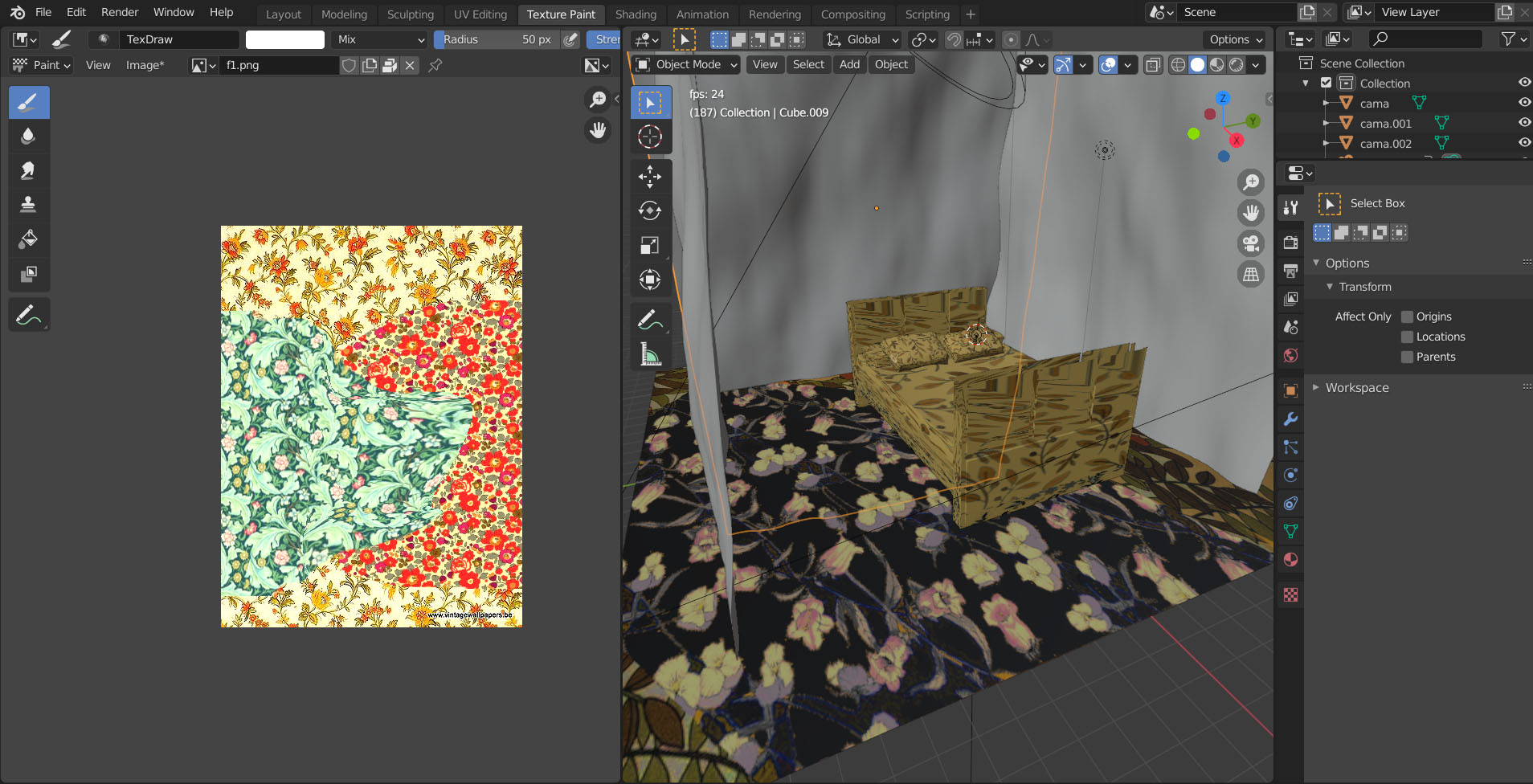Open the viewport Add menu
Image resolution: width=1533 pixels, height=784 pixels.
pyautogui.click(x=849, y=64)
